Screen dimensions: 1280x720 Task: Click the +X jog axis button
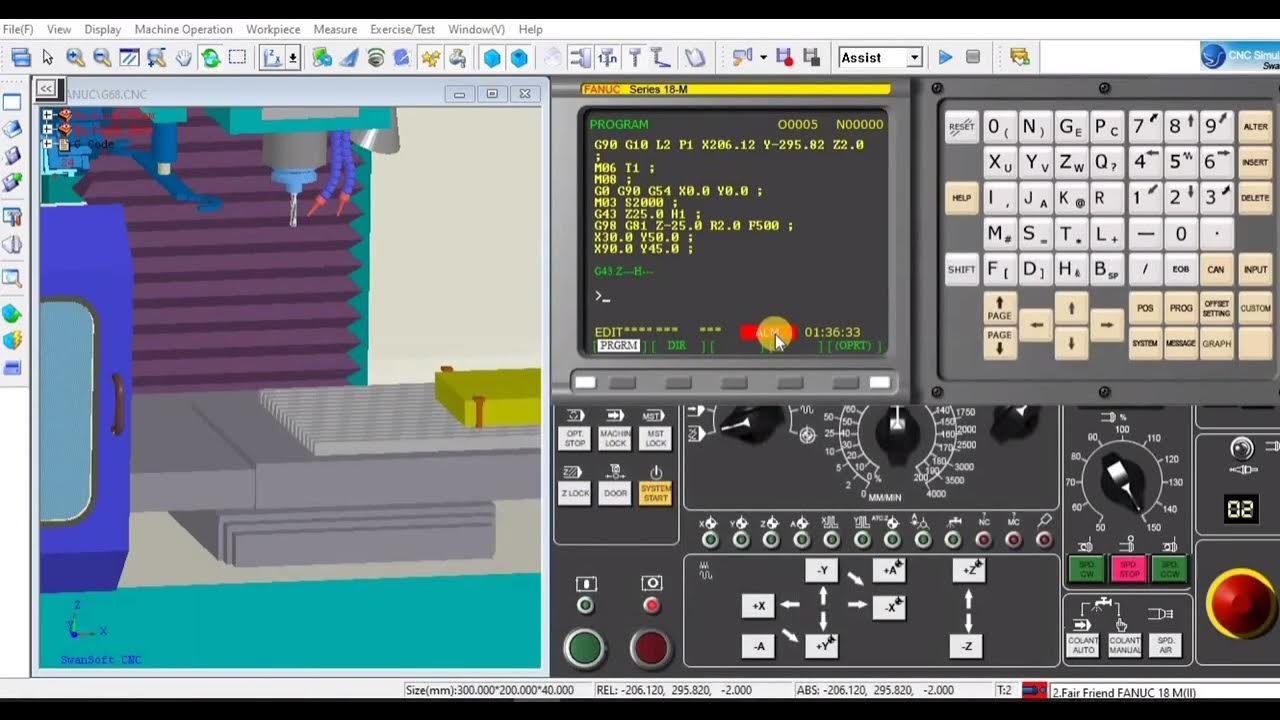coord(758,606)
